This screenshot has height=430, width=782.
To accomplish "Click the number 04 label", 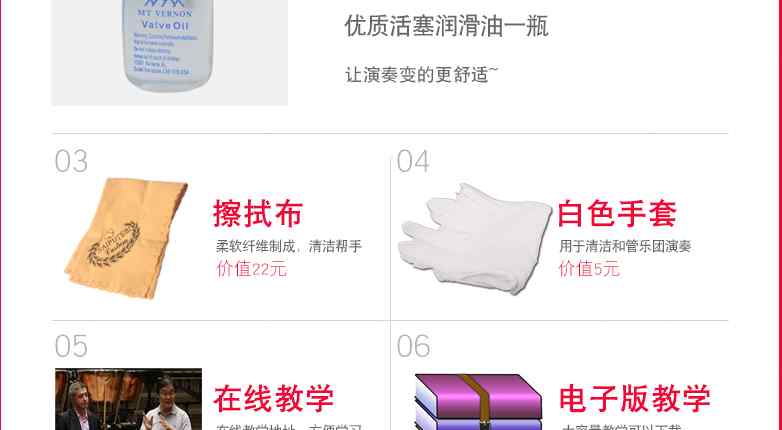I will pos(413,161).
